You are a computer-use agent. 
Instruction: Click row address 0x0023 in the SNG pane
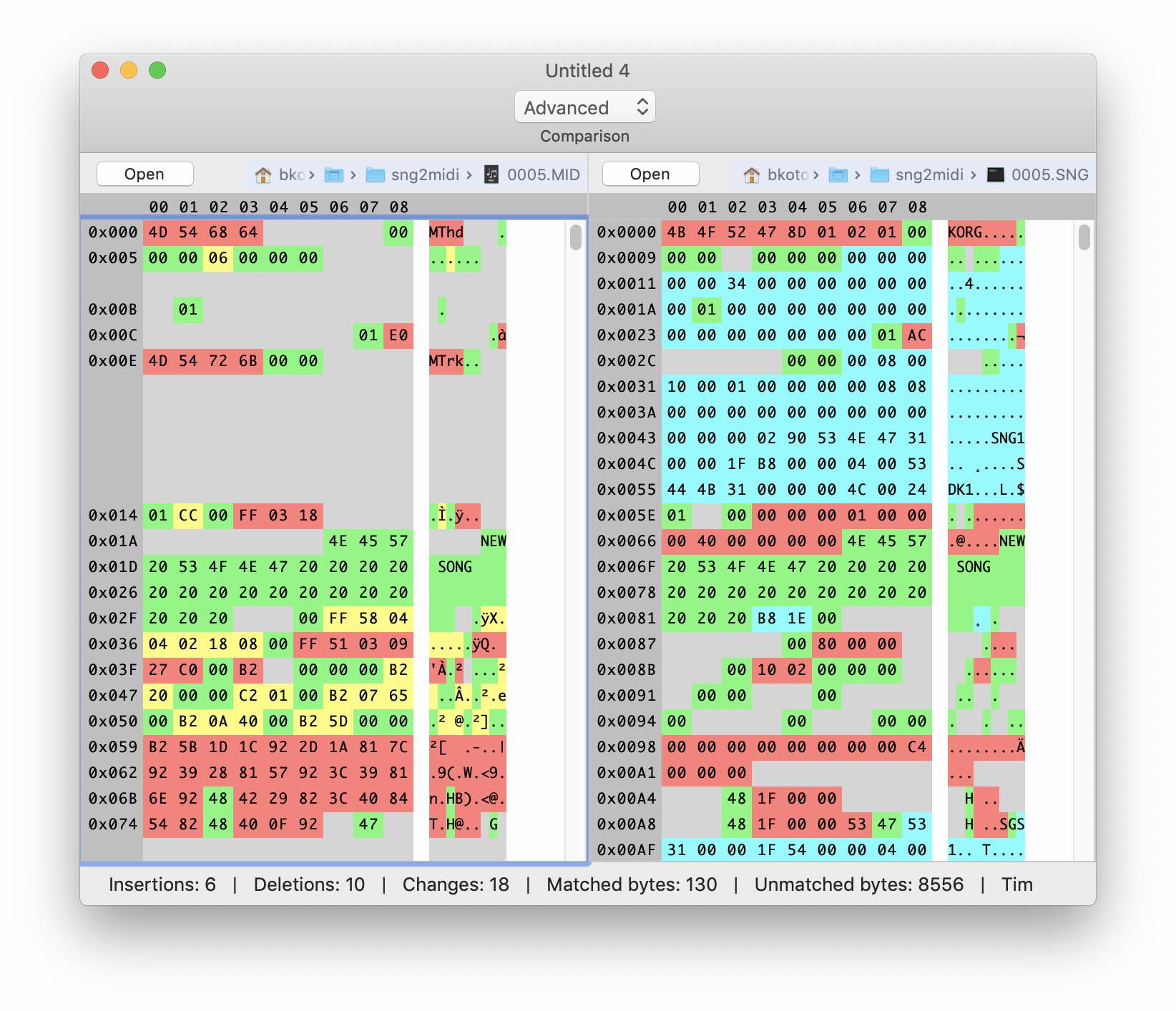(627, 335)
